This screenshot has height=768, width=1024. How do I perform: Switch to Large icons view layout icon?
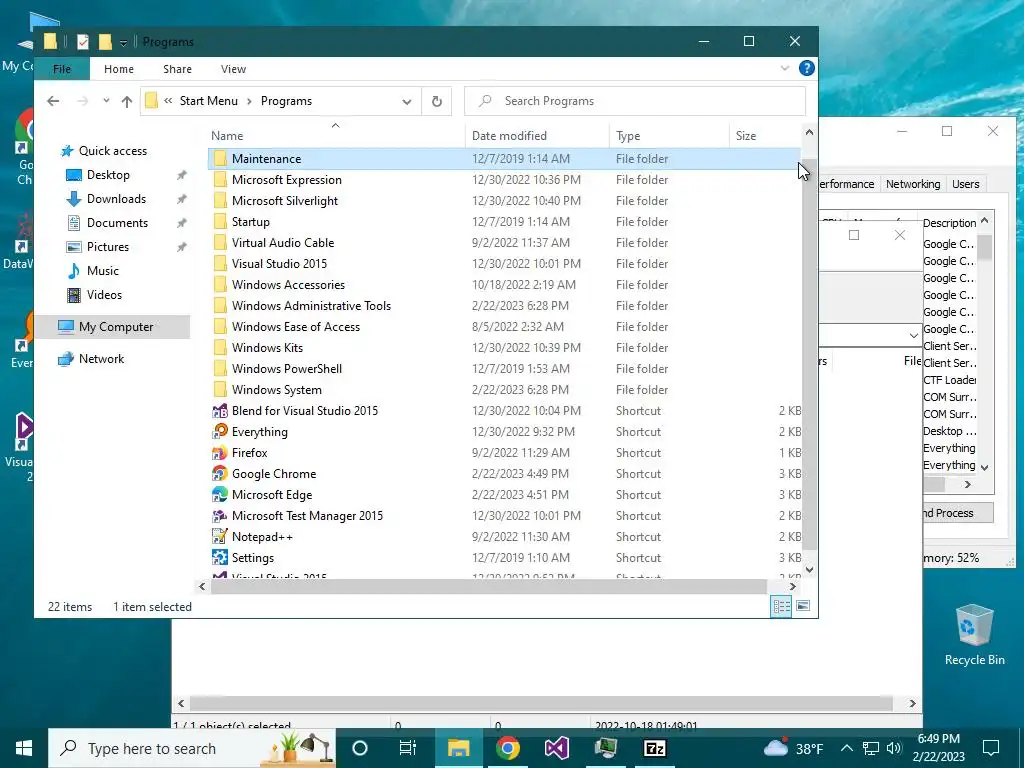click(x=803, y=606)
